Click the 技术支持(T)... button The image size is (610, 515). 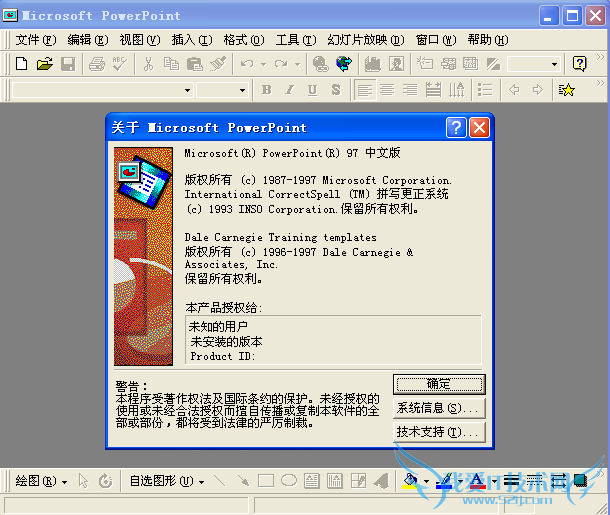(439, 432)
